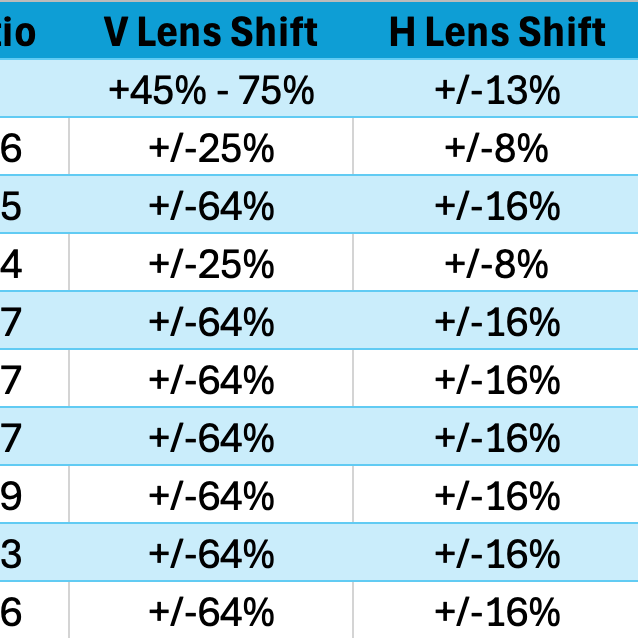Click the "H Lens Shift" column header

coord(497,32)
